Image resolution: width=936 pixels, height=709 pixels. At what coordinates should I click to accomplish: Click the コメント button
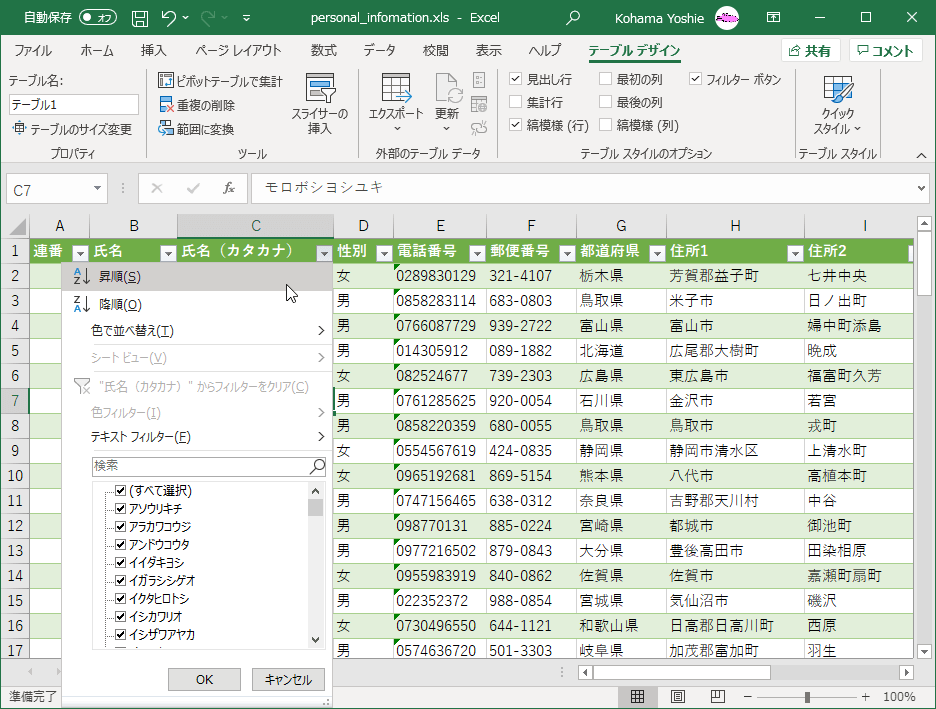tap(886, 51)
